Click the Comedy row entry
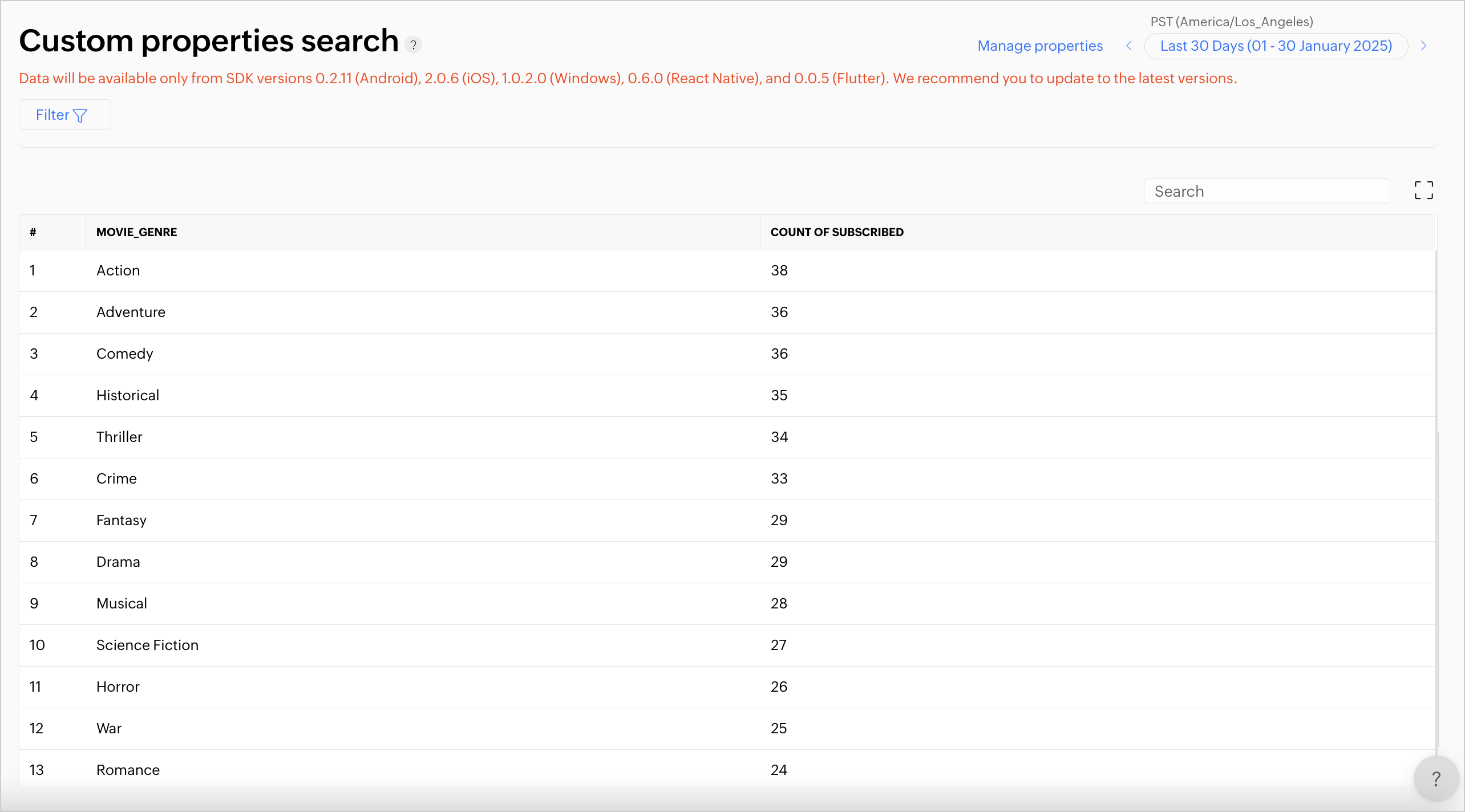This screenshot has height=812, width=1465. point(124,354)
